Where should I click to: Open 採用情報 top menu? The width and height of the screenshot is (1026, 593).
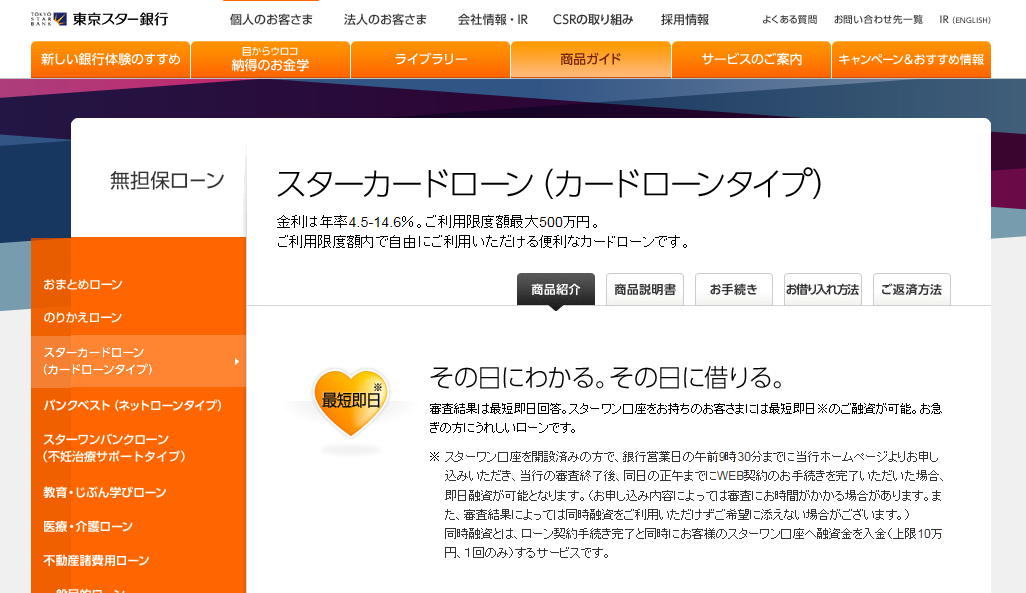click(x=684, y=20)
